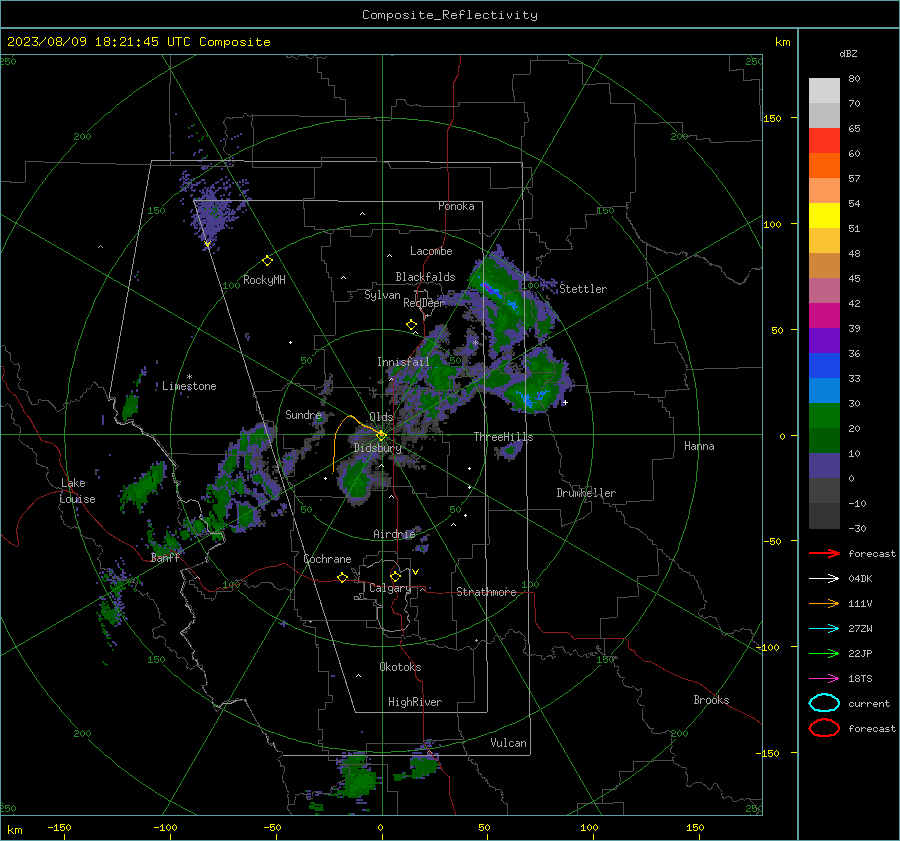Click the Sundre town label
This screenshot has height=841, width=900.
(x=303, y=415)
